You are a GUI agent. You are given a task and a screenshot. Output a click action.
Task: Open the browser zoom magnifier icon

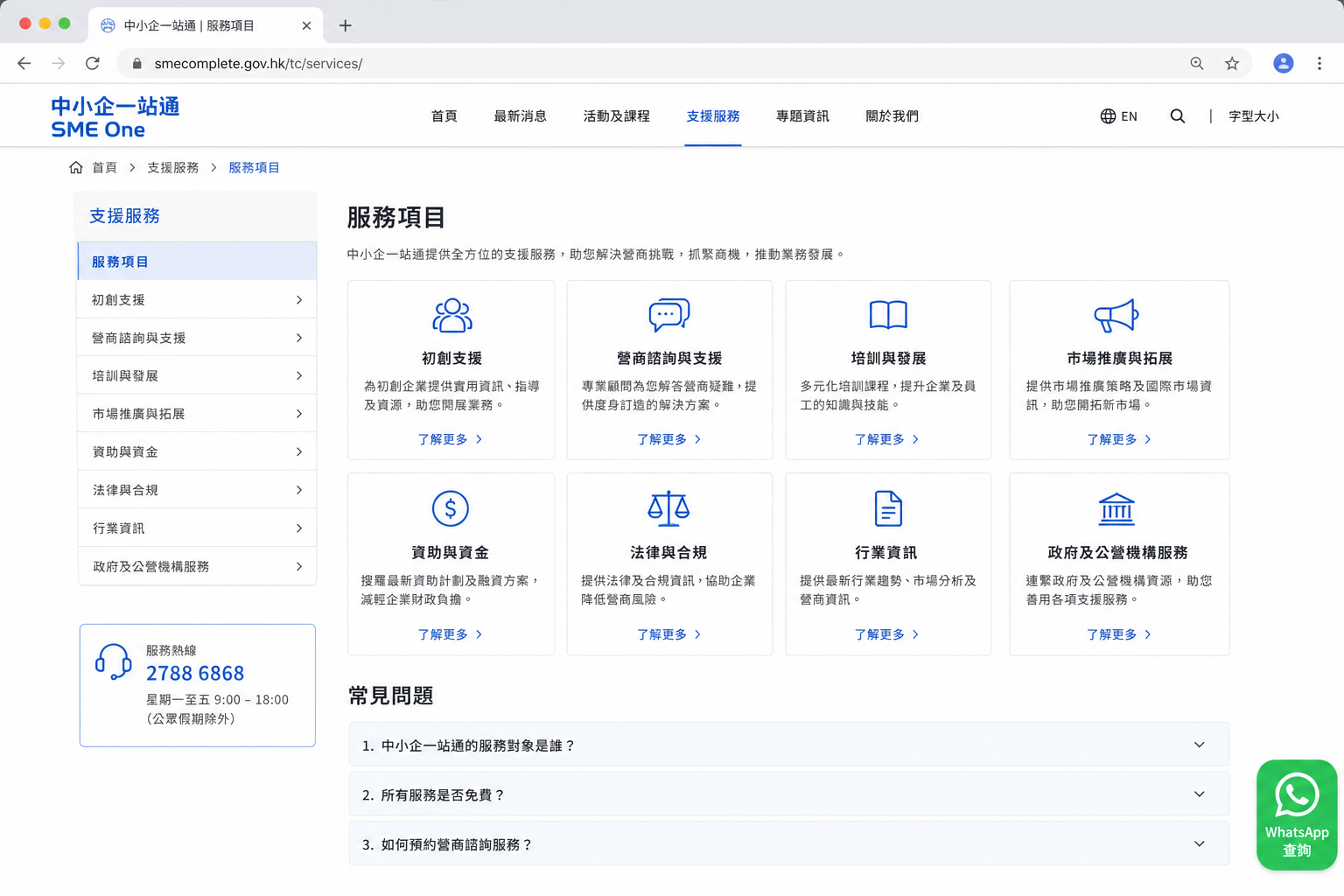tap(1197, 63)
